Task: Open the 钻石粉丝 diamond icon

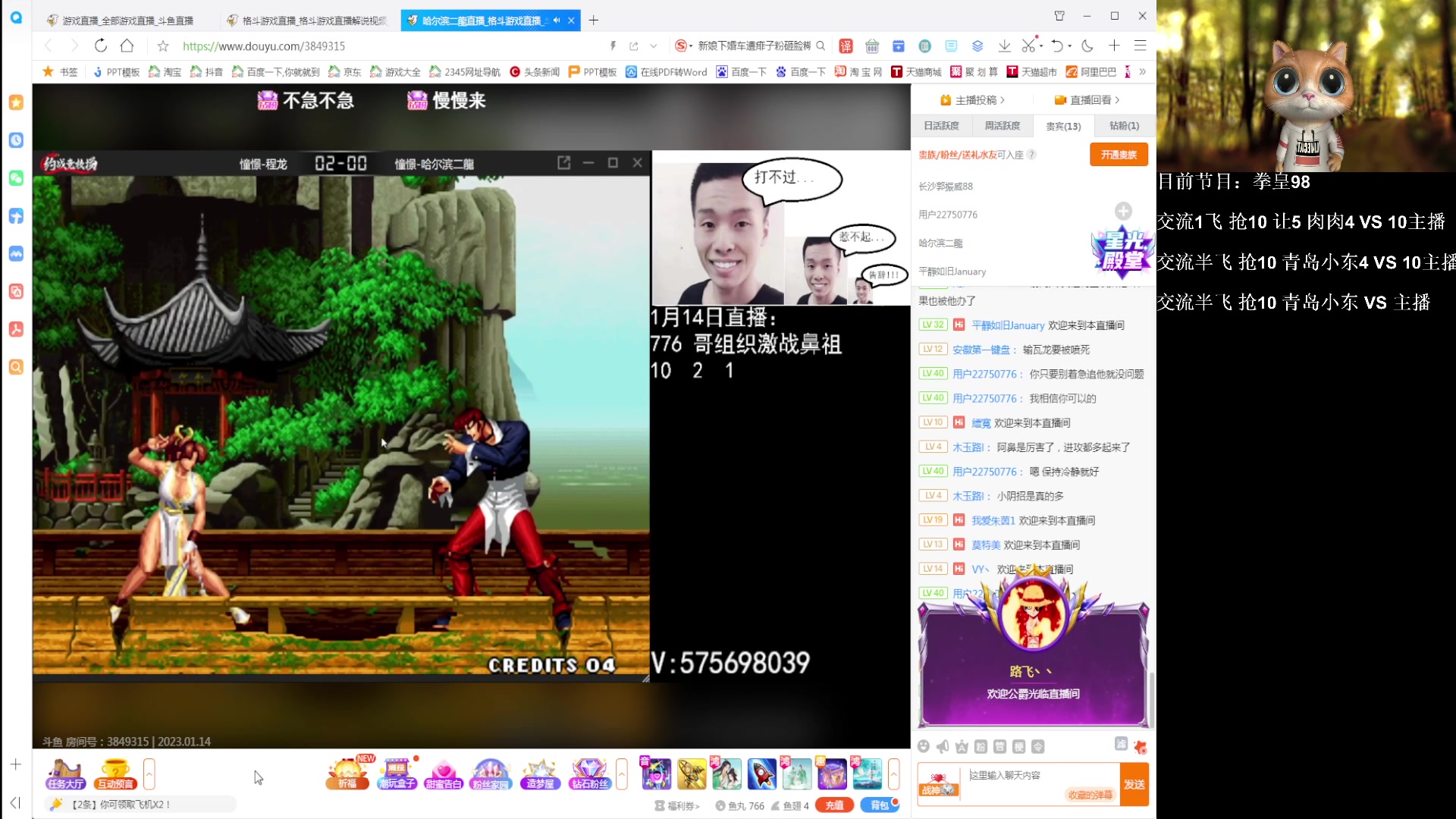Action: [x=589, y=773]
